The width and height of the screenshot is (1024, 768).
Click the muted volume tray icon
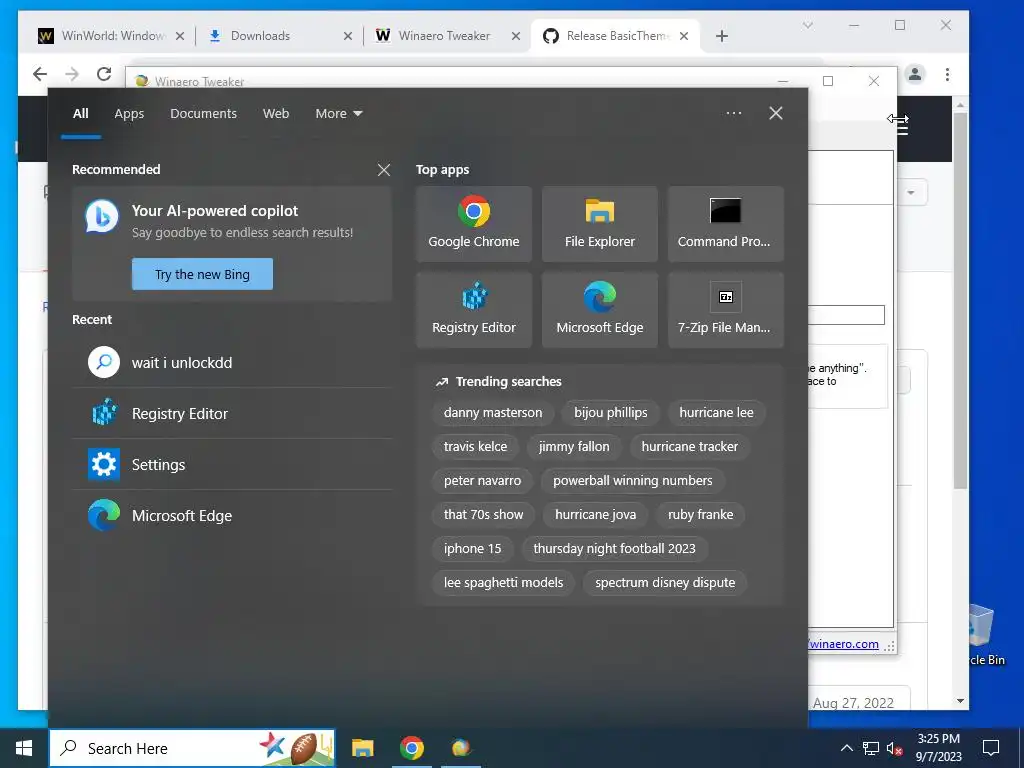(x=894, y=748)
